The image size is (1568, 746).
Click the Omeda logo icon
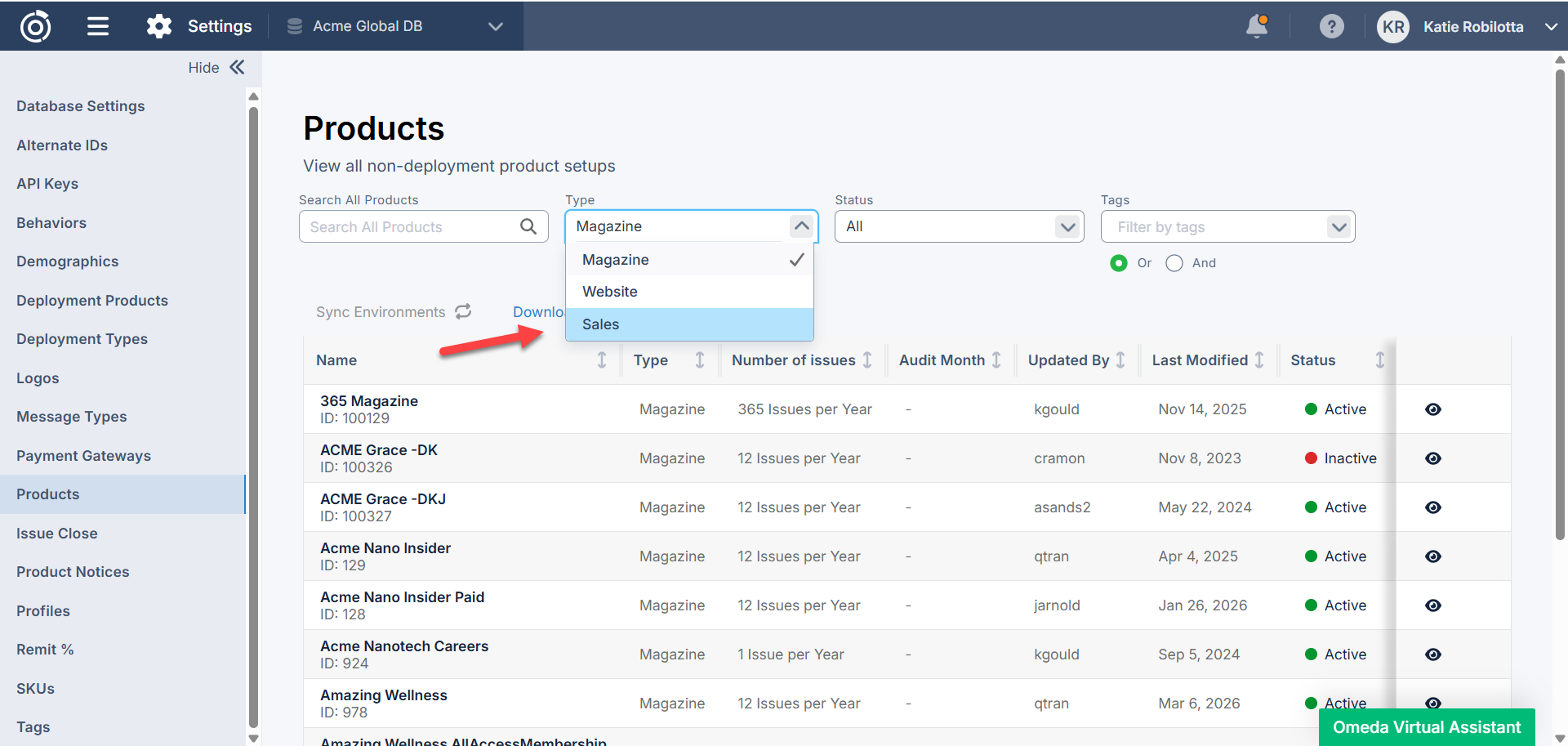click(x=35, y=26)
